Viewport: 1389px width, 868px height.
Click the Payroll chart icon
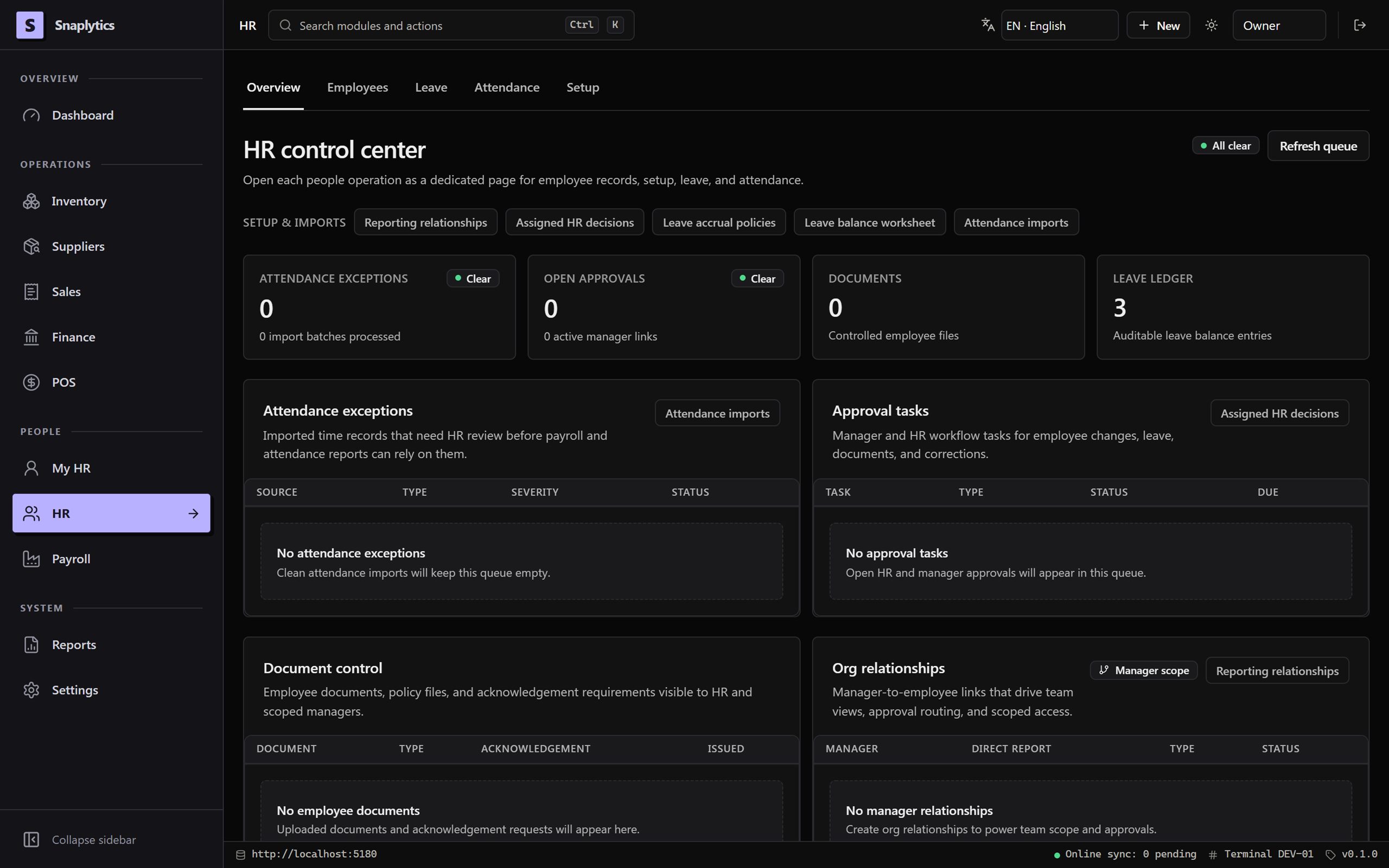click(x=31, y=559)
